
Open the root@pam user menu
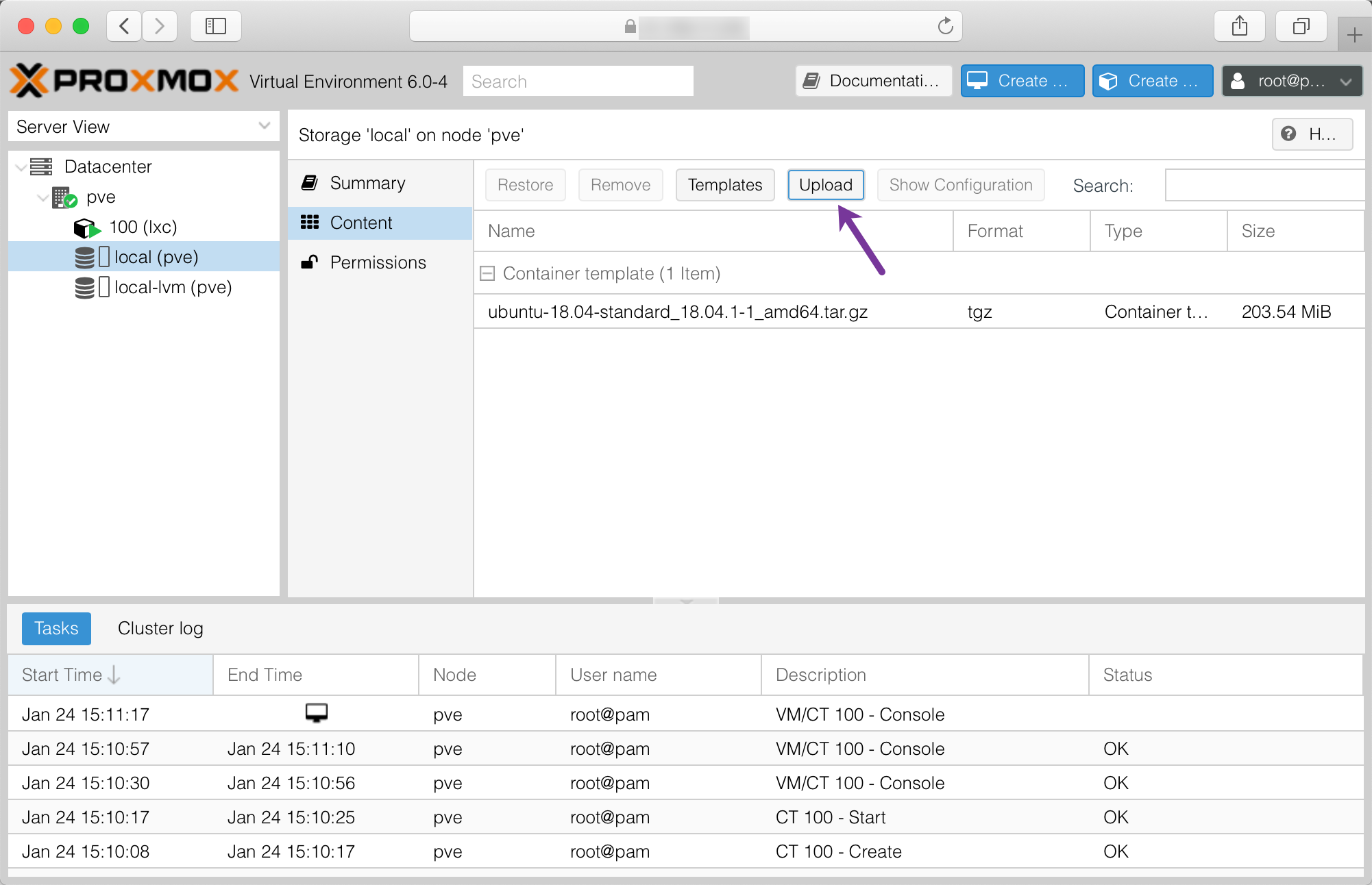pos(1291,81)
